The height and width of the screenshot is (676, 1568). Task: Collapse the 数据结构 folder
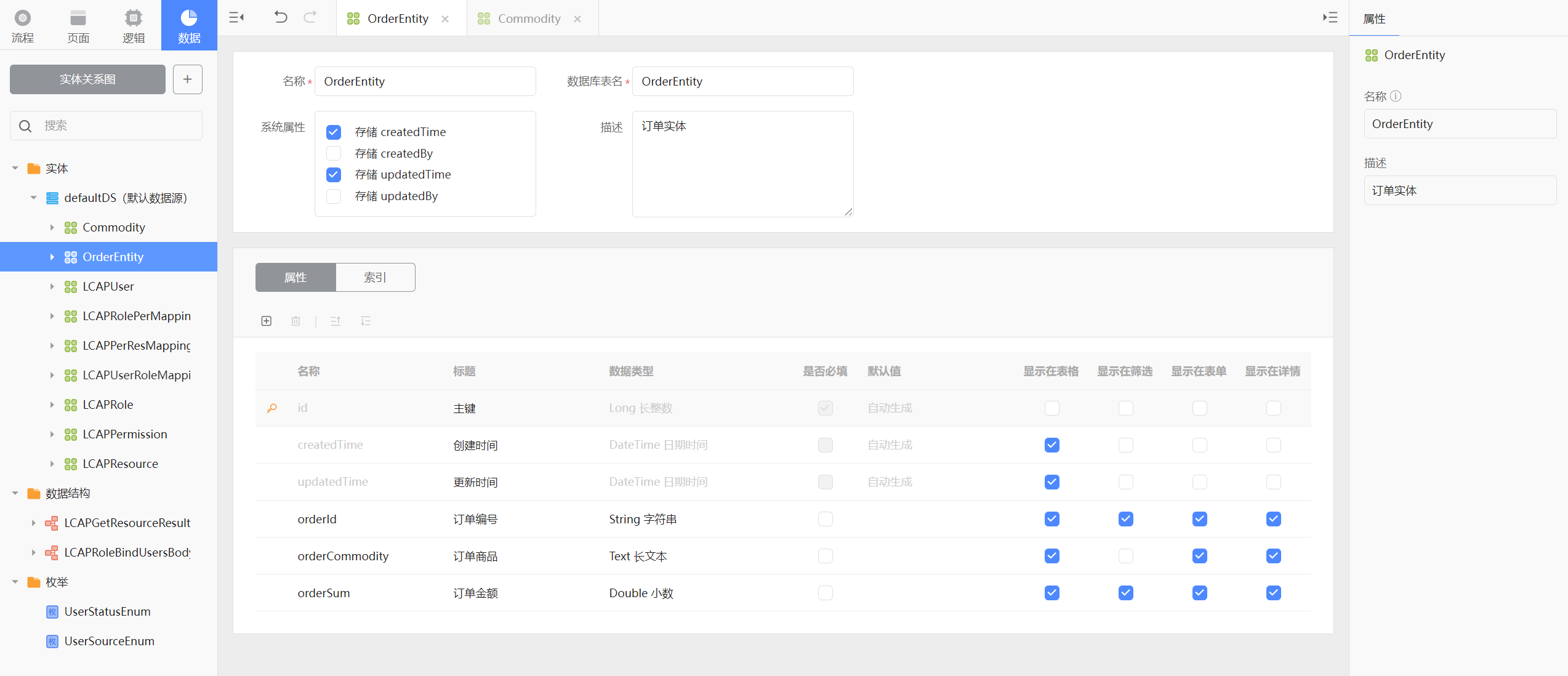[x=15, y=494]
